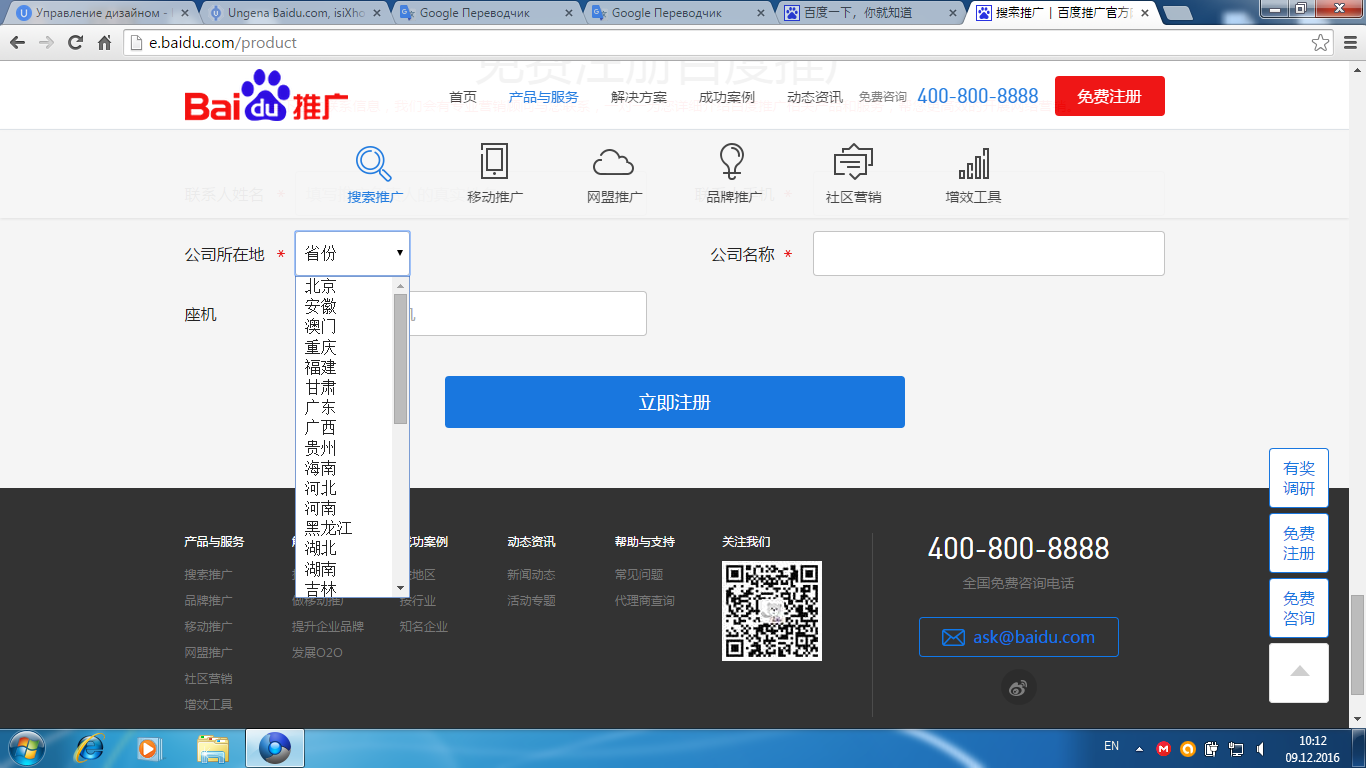Open 活动专题 footer link

(x=531, y=601)
